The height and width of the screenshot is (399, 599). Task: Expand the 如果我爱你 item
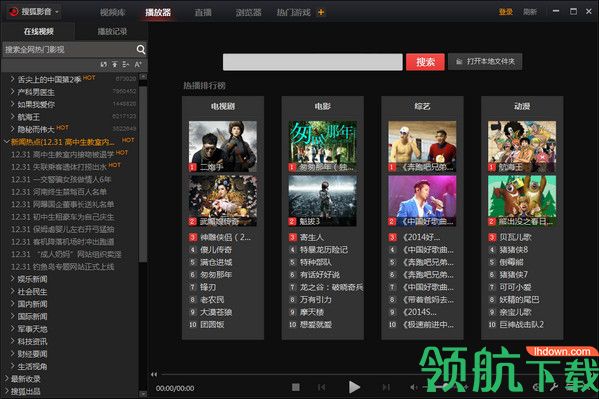(12, 104)
